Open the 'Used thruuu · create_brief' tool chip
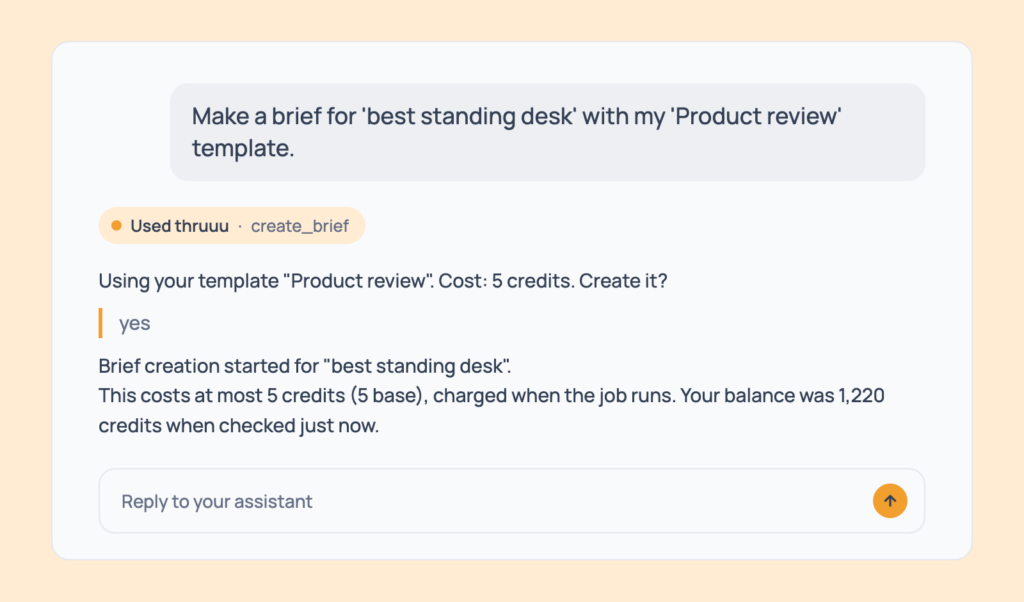The height and width of the screenshot is (602, 1024). pyautogui.click(x=232, y=226)
